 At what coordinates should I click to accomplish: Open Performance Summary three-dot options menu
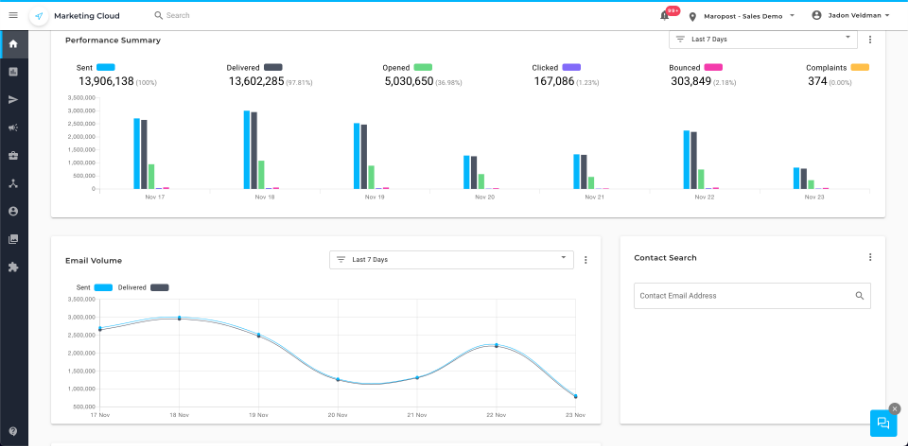(x=870, y=40)
